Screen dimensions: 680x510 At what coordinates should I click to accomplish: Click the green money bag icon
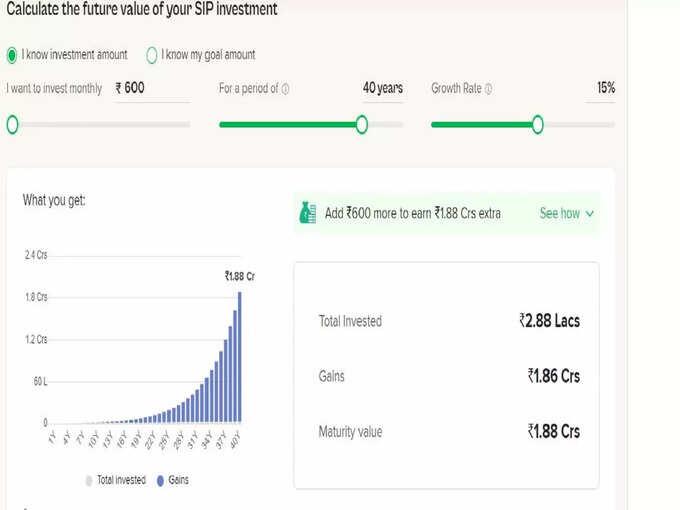(x=308, y=213)
